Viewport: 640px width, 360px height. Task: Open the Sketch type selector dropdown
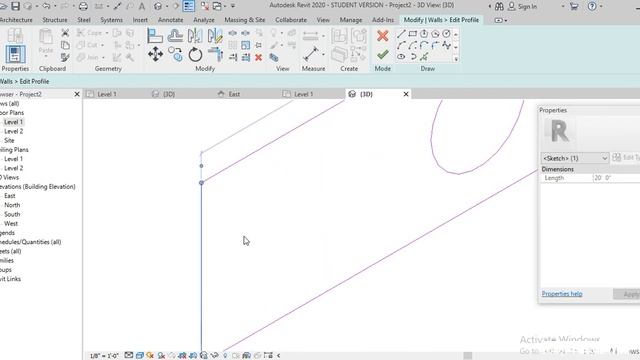click(575, 158)
